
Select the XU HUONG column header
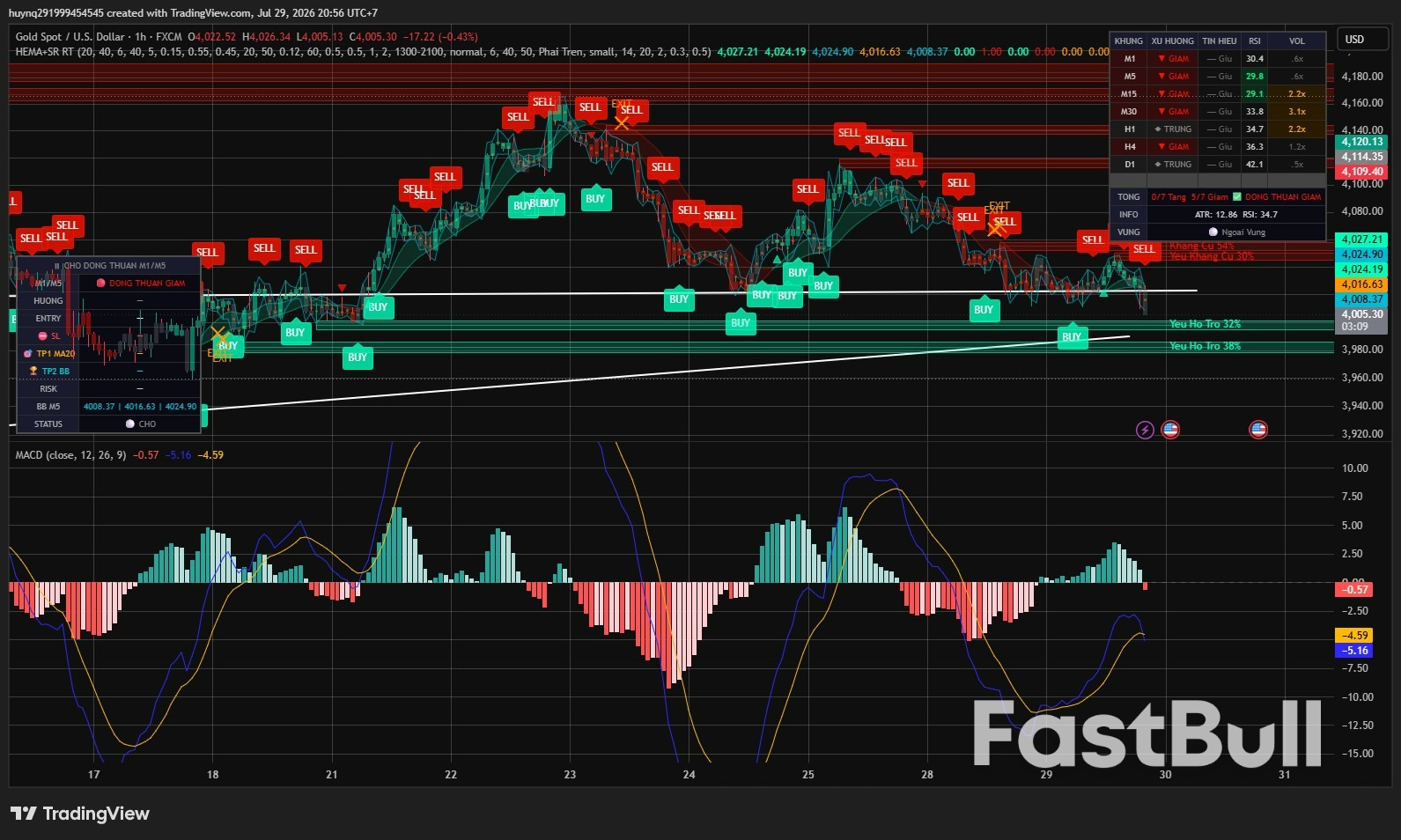pyautogui.click(x=1173, y=41)
